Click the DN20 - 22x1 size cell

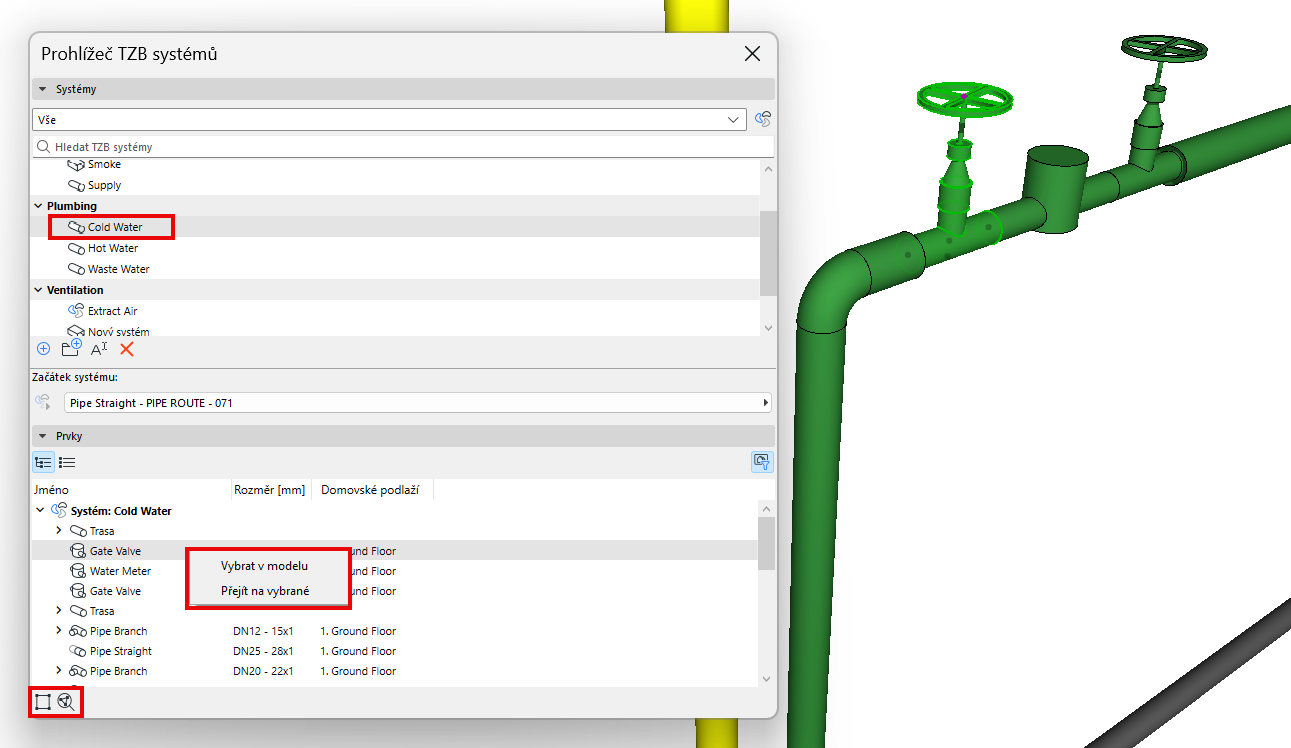click(x=263, y=671)
